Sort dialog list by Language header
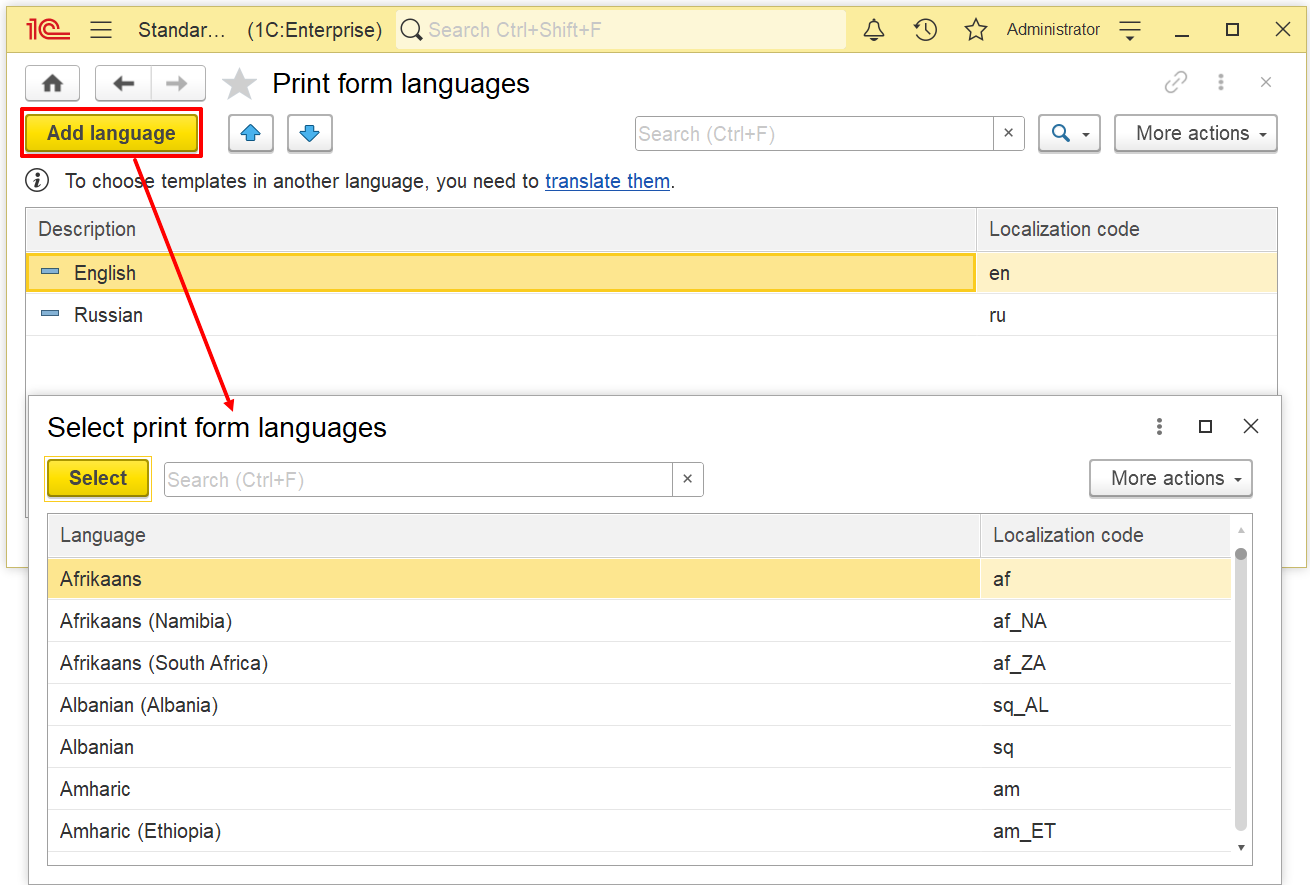This screenshot has width=1310, height=885. [x=514, y=535]
